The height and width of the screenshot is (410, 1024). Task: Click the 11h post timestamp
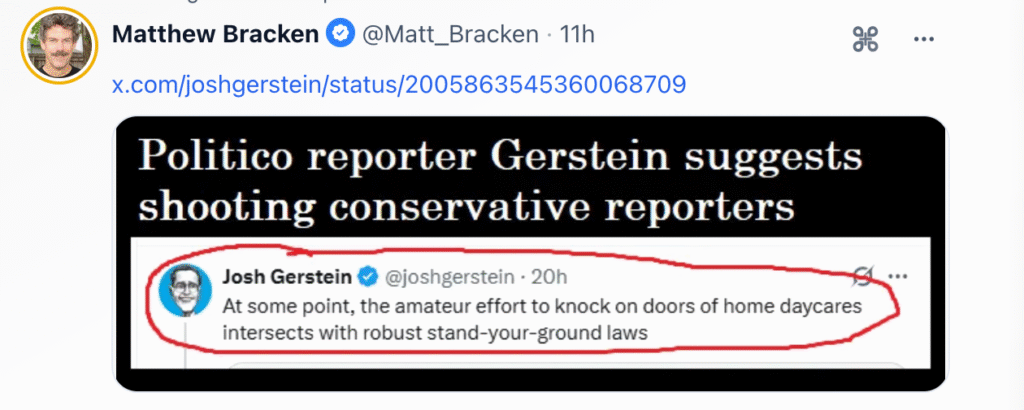pos(578,35)
